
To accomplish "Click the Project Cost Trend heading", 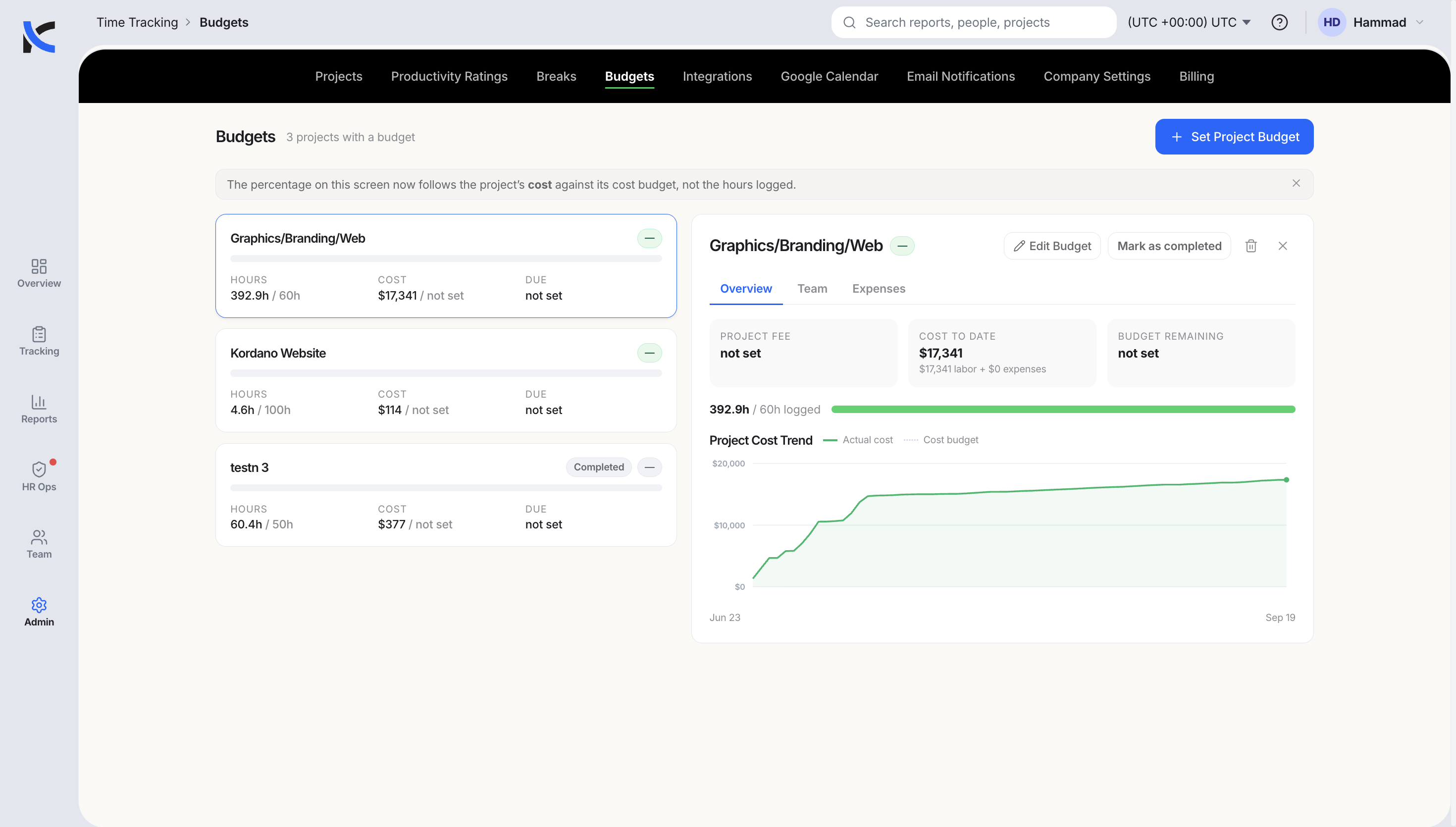I will point(761,440).
